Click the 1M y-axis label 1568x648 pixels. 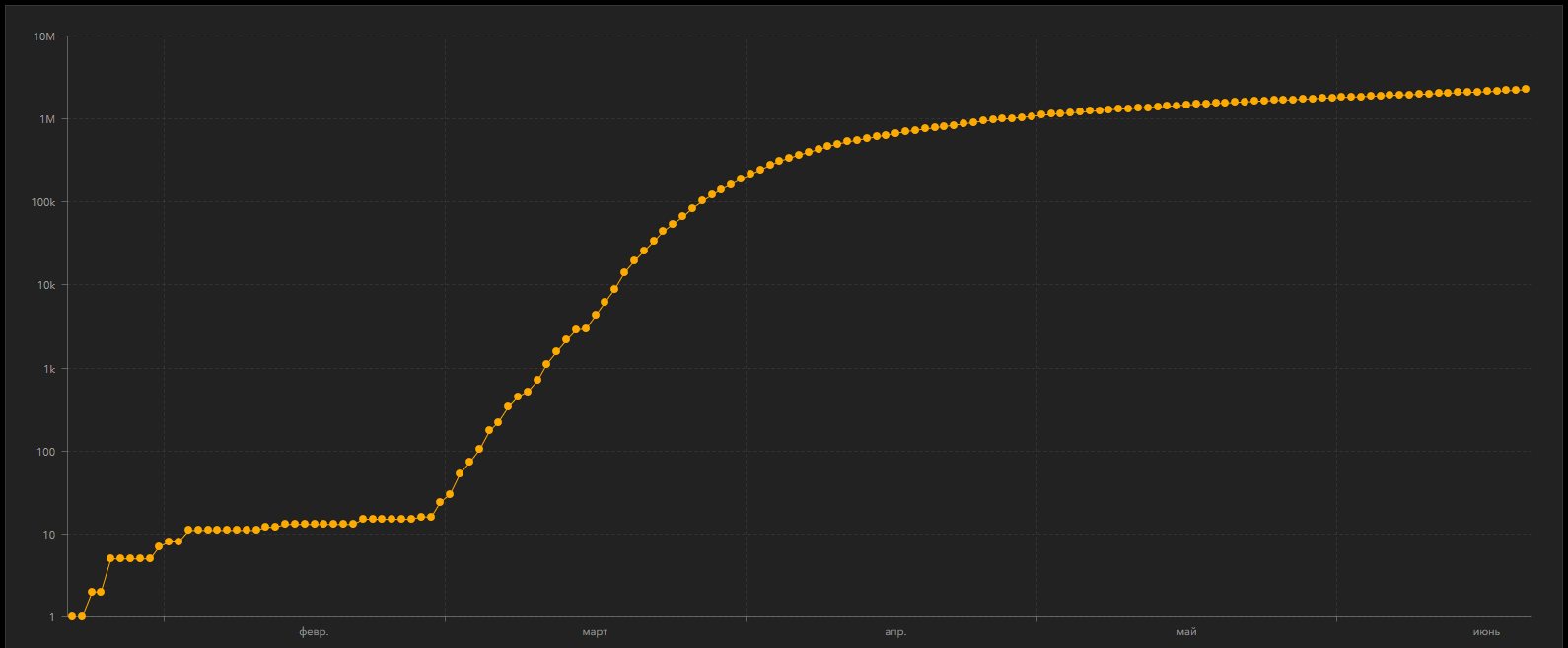pyautogui.click(x=47, y=119)
